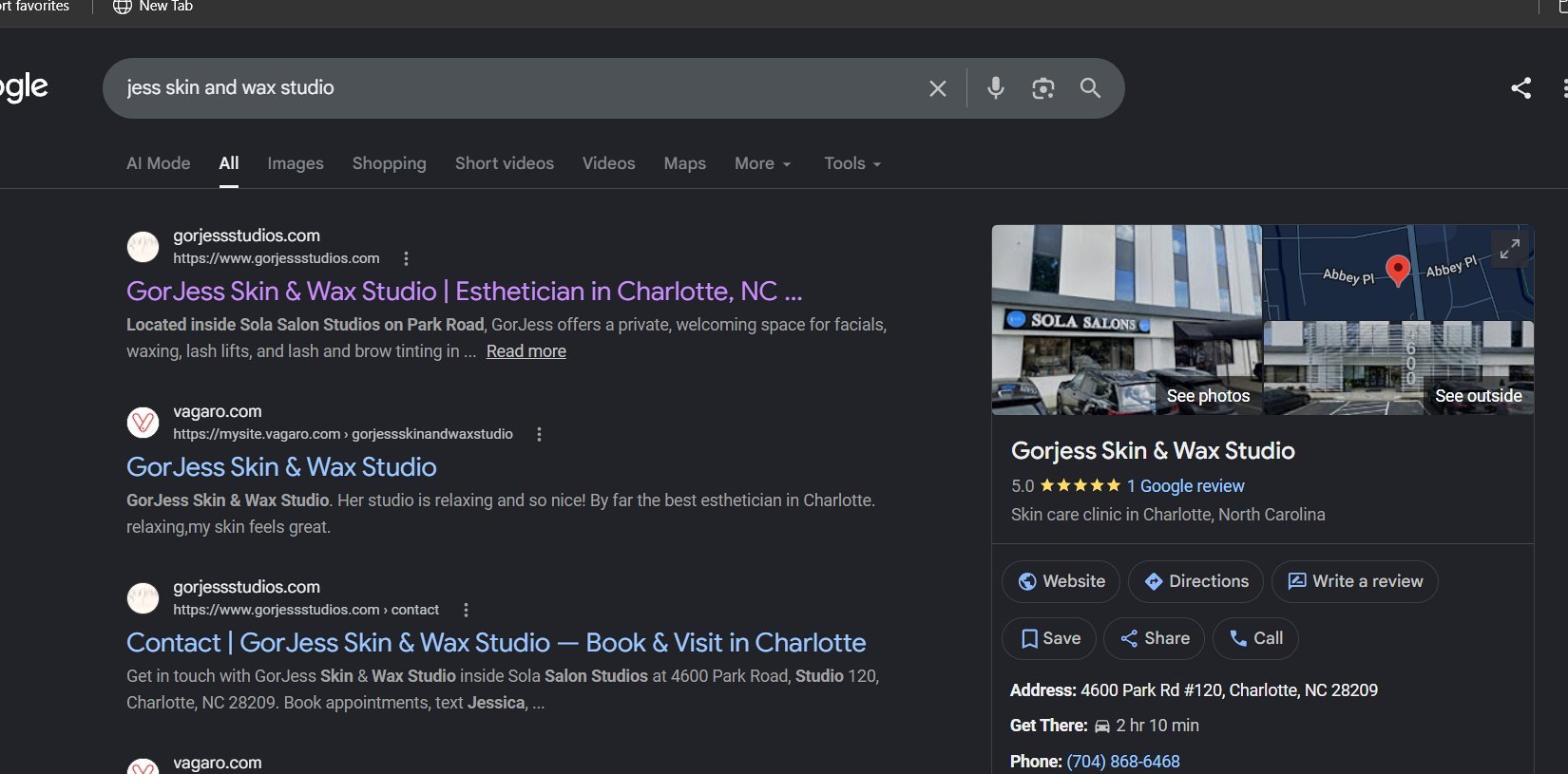Open options menu for the vagaro.com gorjessskinandwaxstudio result
Image resolution: width=1568 pixels, height=774 pixels.
pyautogui.click(x=539, y=434)
